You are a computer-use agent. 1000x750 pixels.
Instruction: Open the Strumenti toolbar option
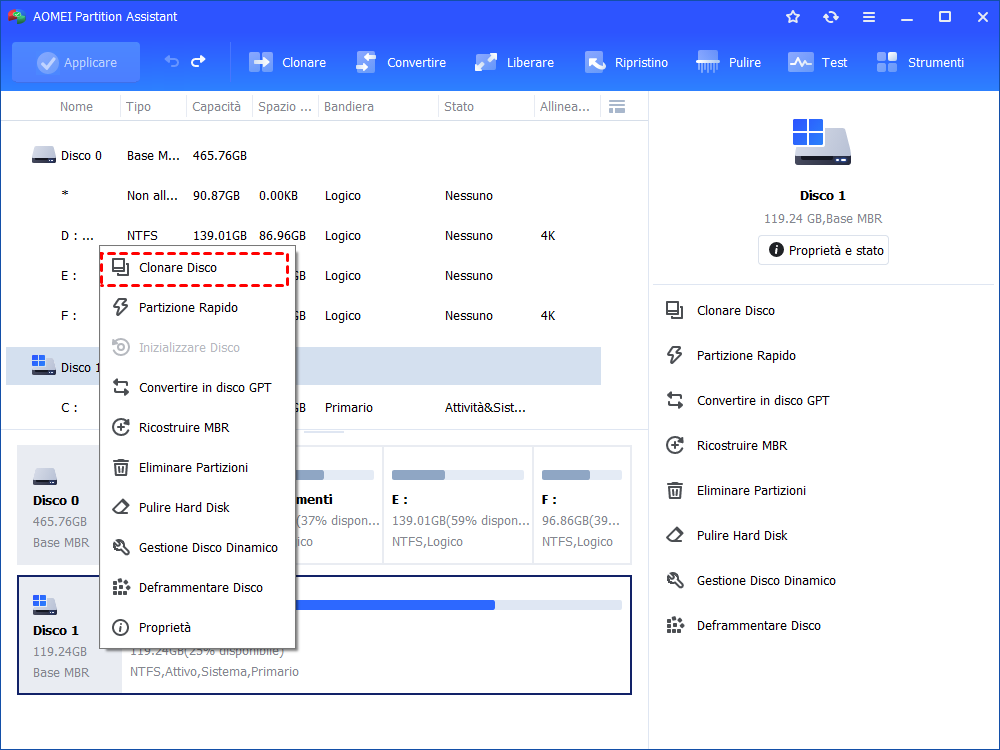[920, 62]
